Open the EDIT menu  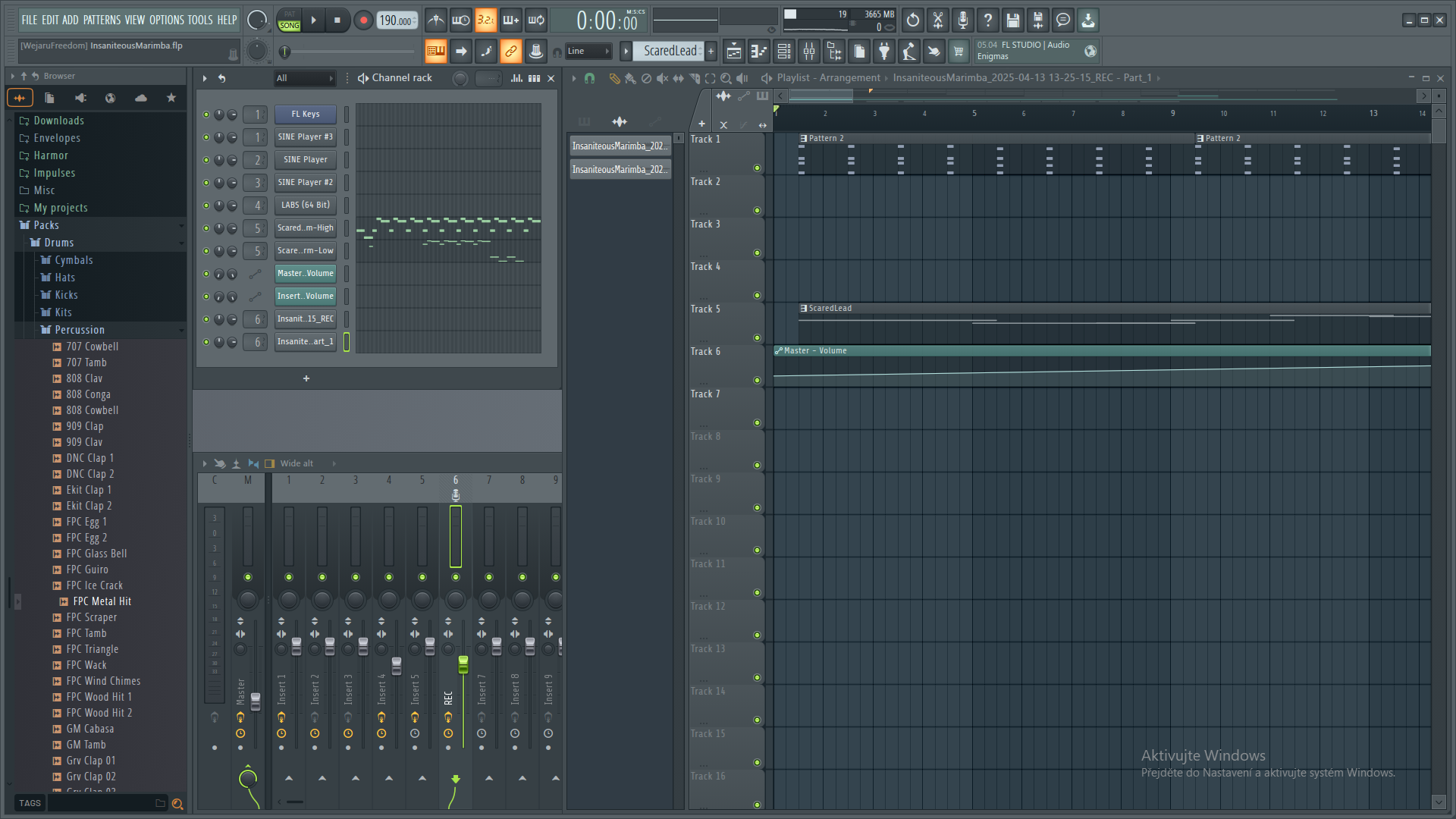(x=50, y=20)
